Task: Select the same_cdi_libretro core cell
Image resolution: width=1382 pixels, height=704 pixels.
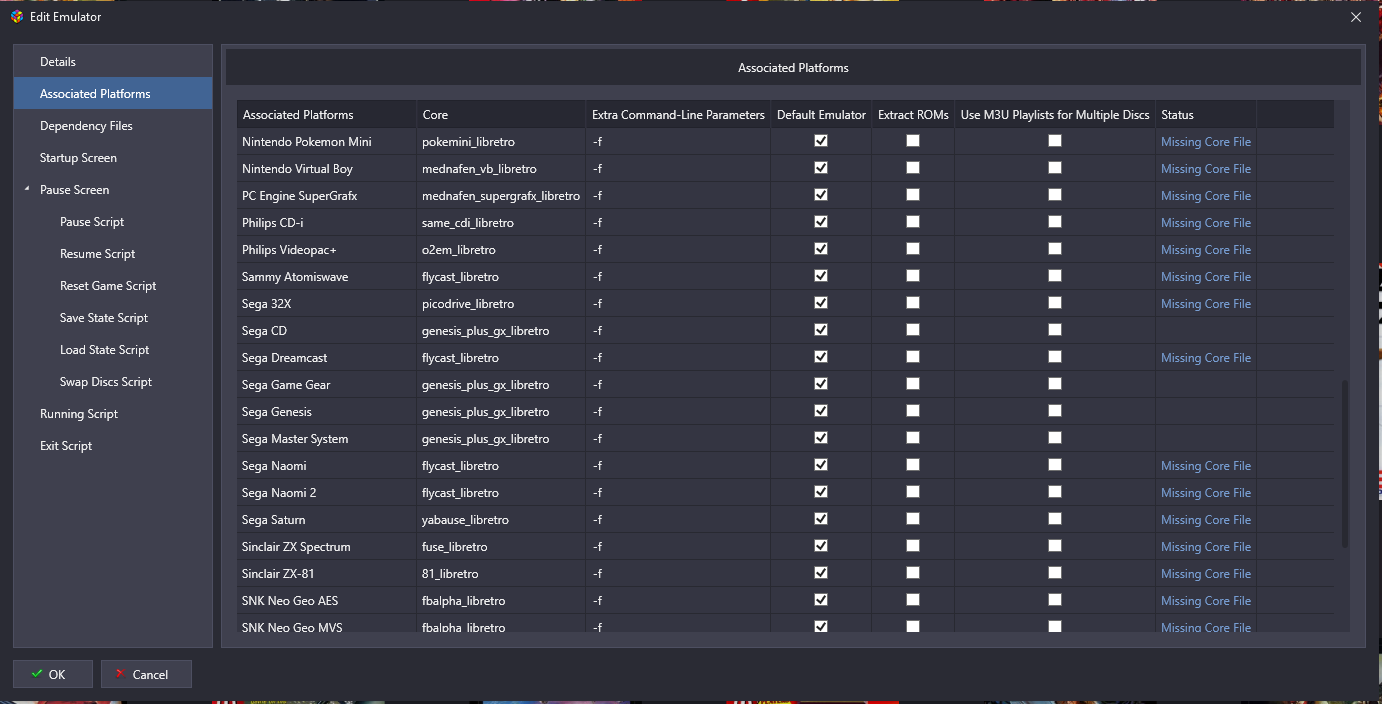Action: click(501, 223)
